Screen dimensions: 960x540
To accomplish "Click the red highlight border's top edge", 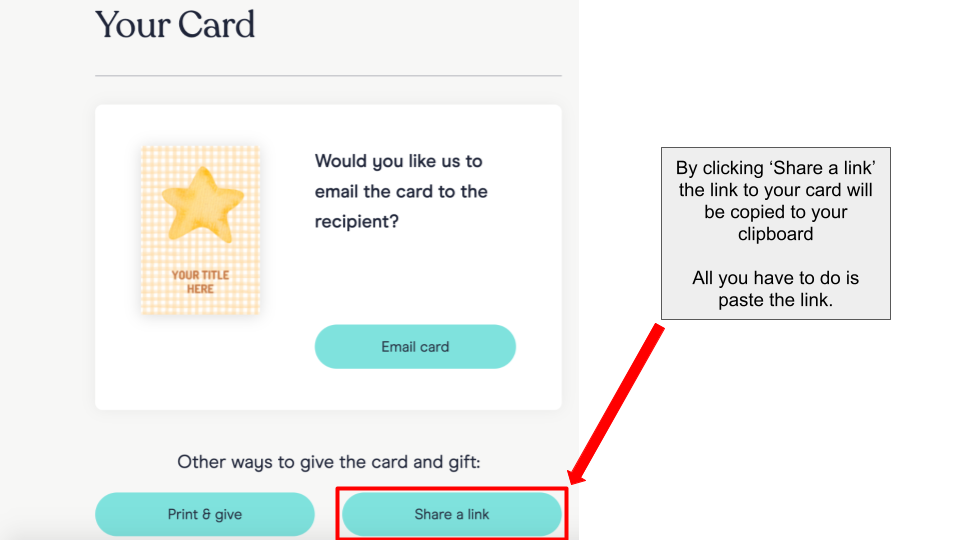I will (x=452, y=489).
